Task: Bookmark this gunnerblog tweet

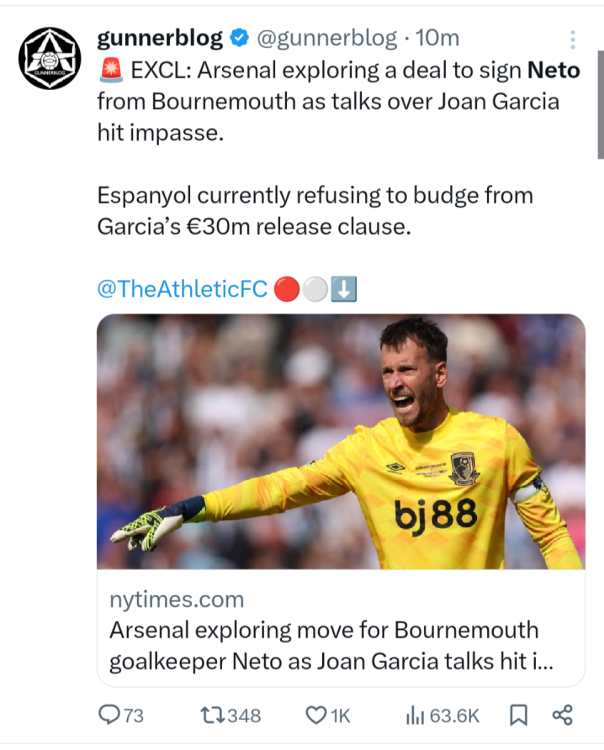Action: tap(518, 714)
